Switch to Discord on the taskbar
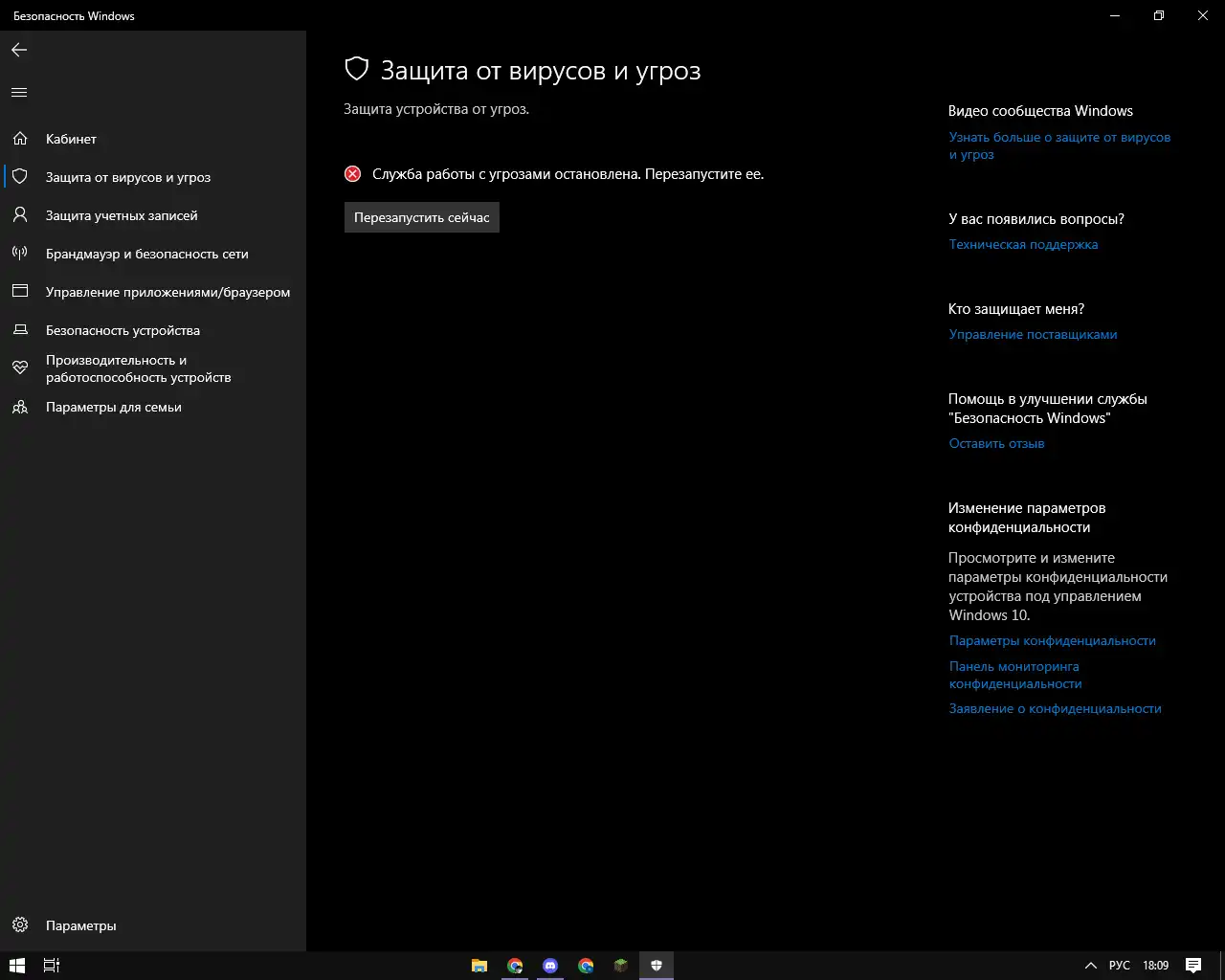Image resolution: width=1225 pixels, height=980 pixels. pos(550,966)
